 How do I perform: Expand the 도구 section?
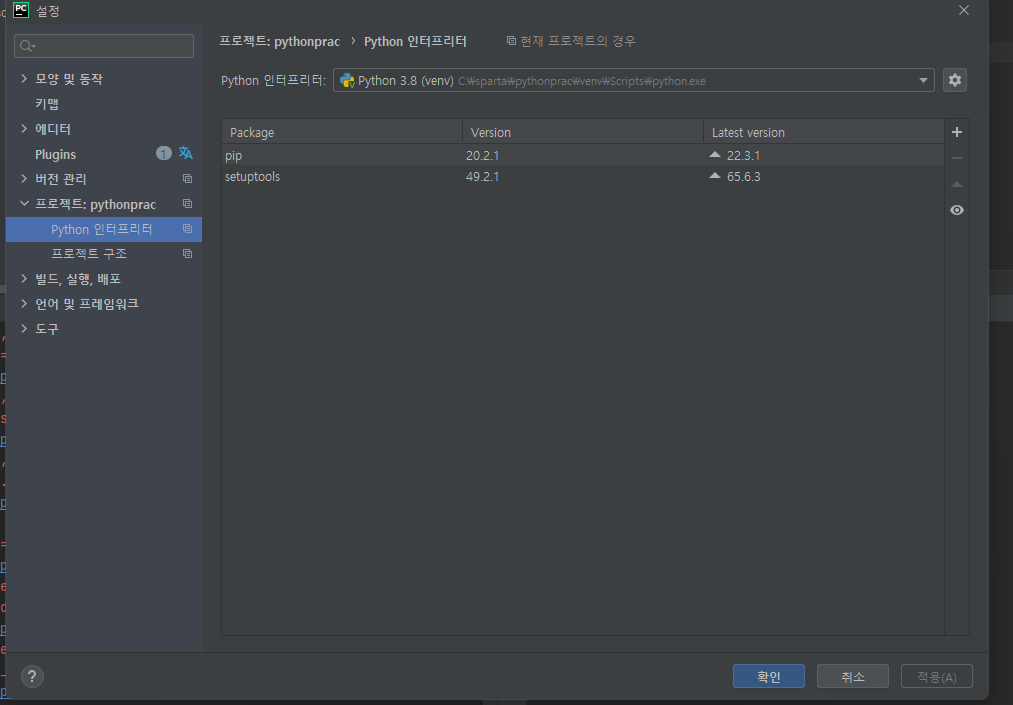tap(24, 328)
